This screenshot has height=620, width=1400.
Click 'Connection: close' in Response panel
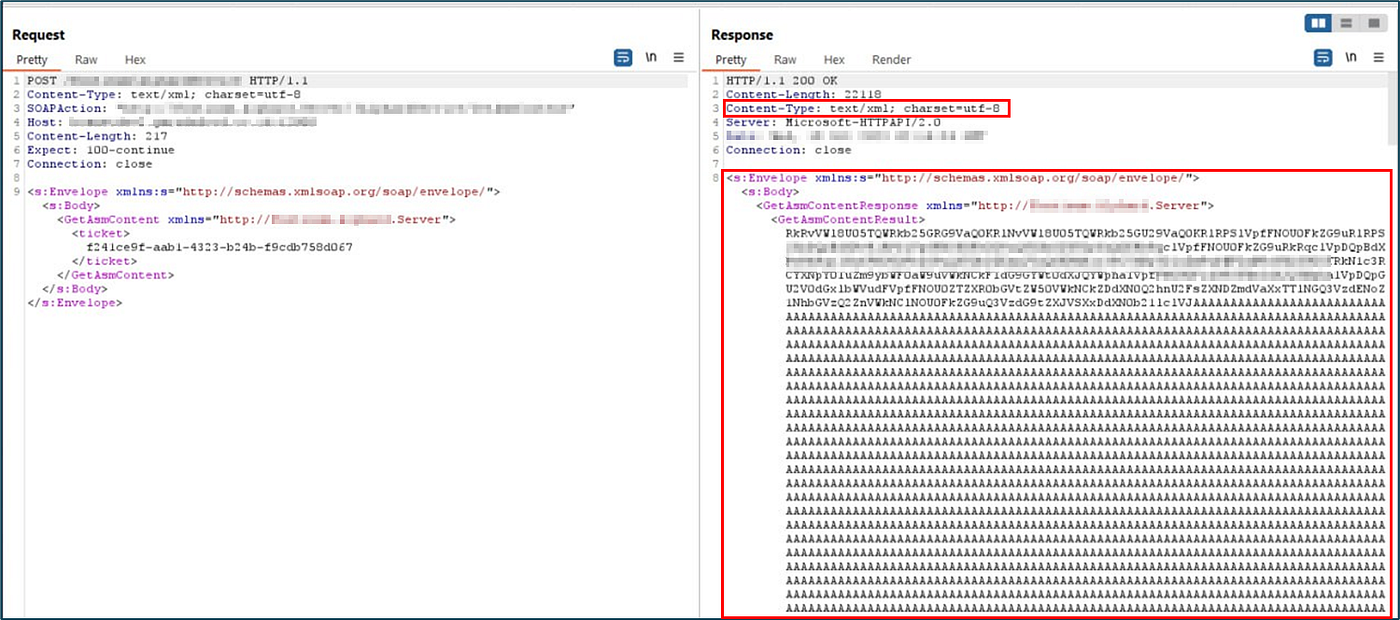point(789,150)
